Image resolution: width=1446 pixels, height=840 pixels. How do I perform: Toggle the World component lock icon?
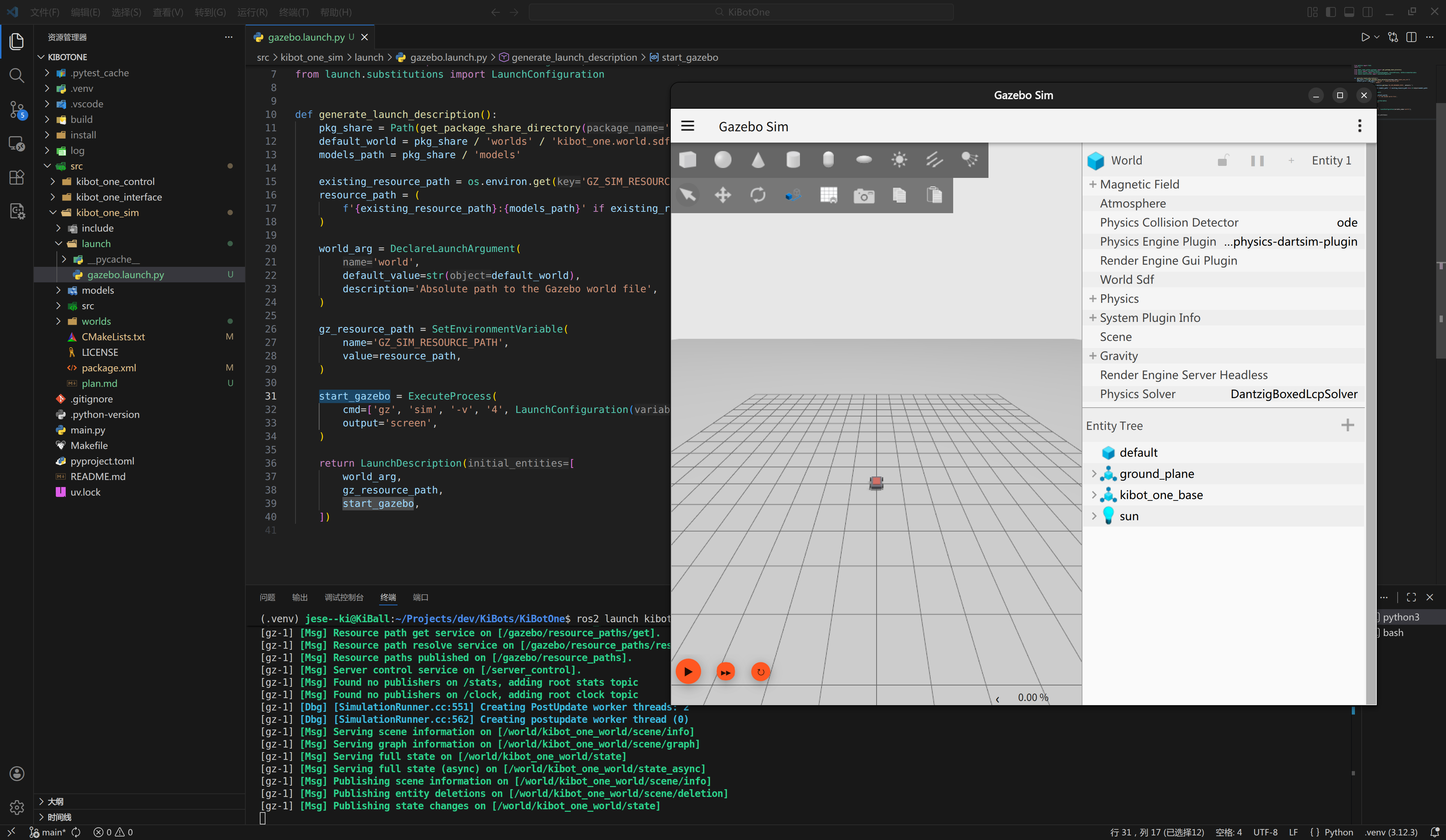click(1223, 161)
